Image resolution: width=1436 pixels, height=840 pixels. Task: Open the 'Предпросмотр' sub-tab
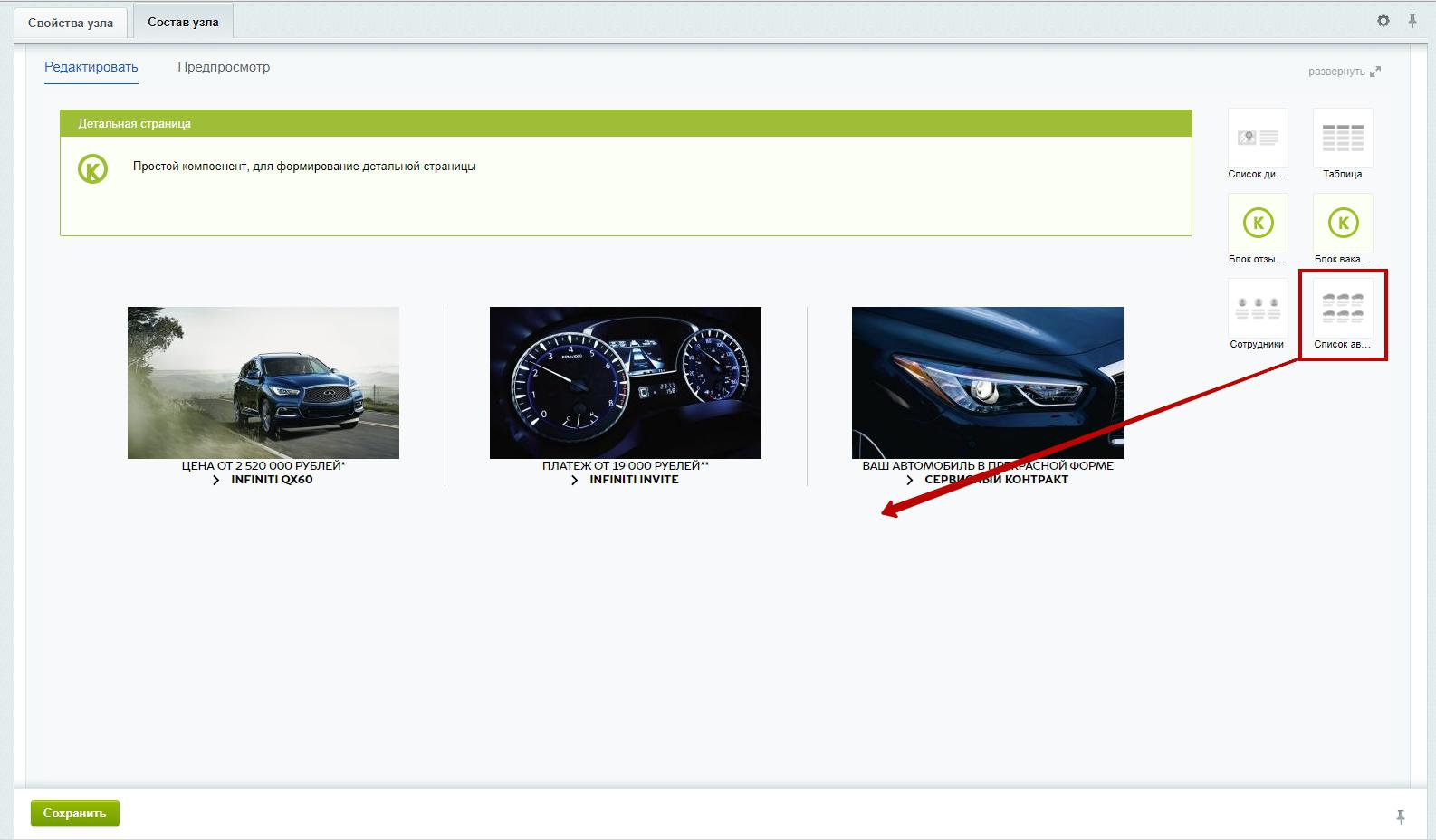coord(224,67)
